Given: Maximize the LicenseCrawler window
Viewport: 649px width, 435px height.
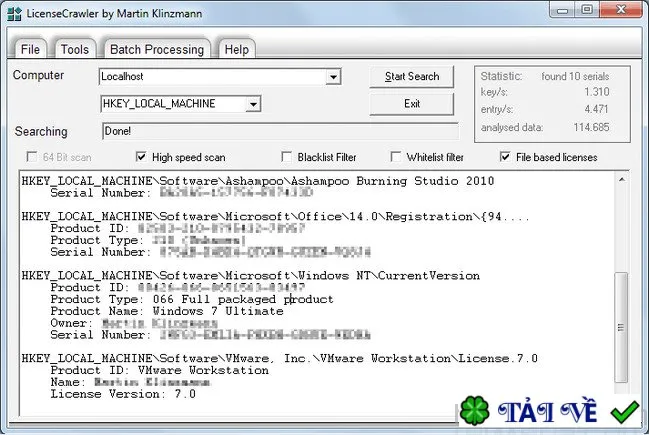Looking at the screenshot, I should click(587, 10).
